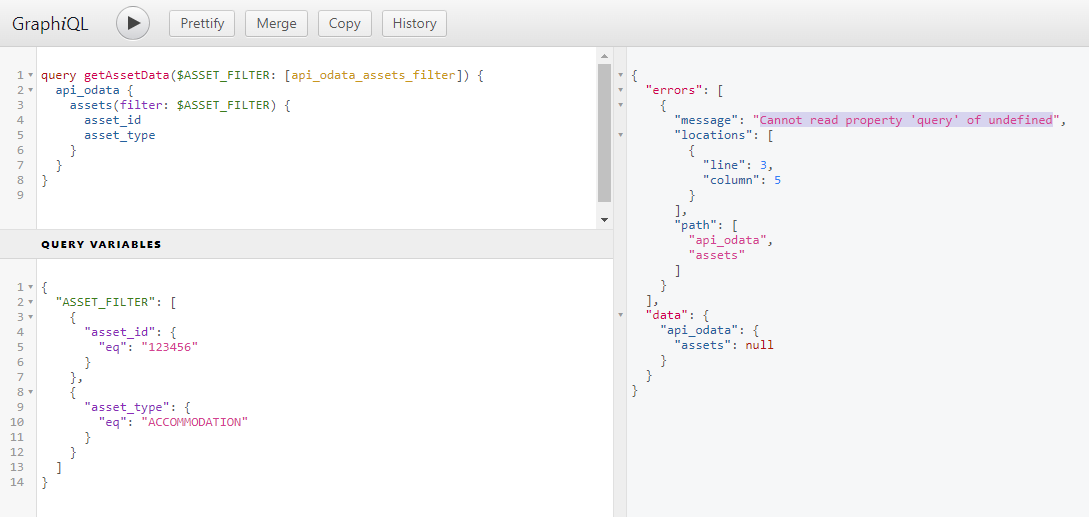Copy the query using the Copy button
Screen dimensions: 1089x517
tap(344, 23)
